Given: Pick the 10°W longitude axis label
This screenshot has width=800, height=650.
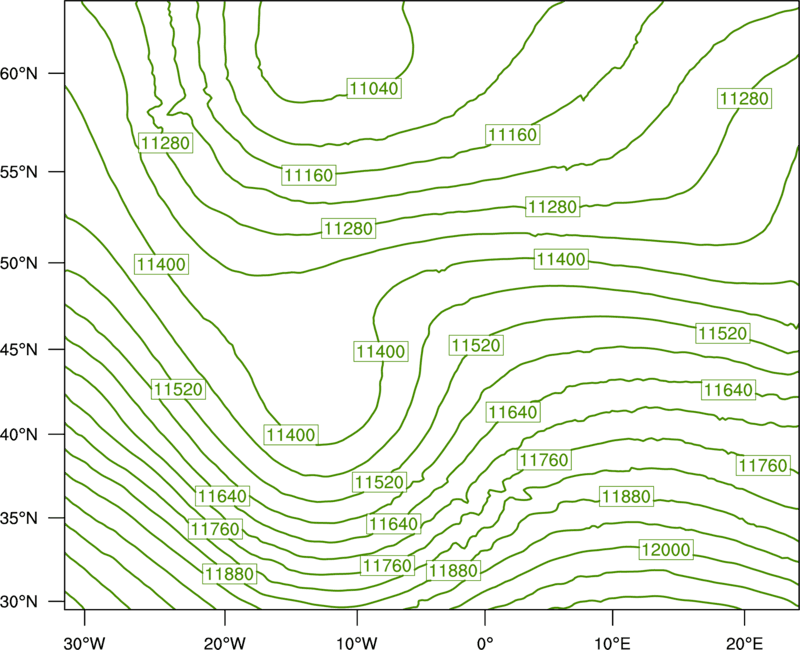Looking at the screenshot, I should click(357, 643).
